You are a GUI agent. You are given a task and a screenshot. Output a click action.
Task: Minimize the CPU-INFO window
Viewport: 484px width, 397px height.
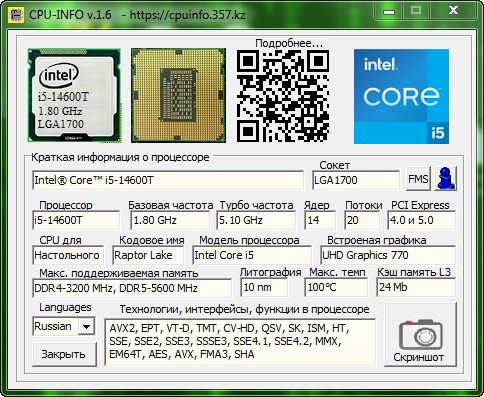pyautogui.click(x=389, y=12)
